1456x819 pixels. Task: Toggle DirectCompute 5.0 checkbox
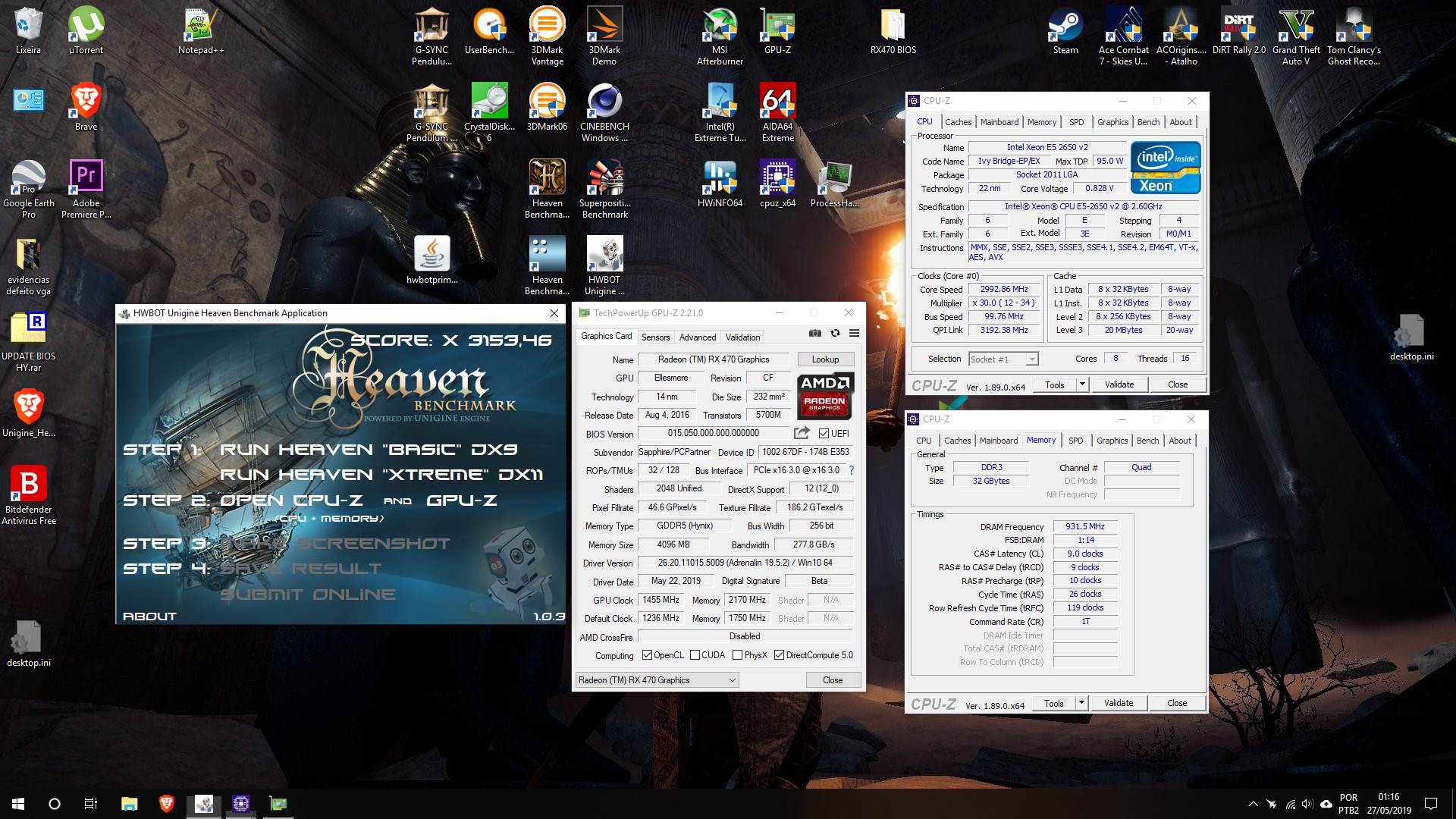779,655
